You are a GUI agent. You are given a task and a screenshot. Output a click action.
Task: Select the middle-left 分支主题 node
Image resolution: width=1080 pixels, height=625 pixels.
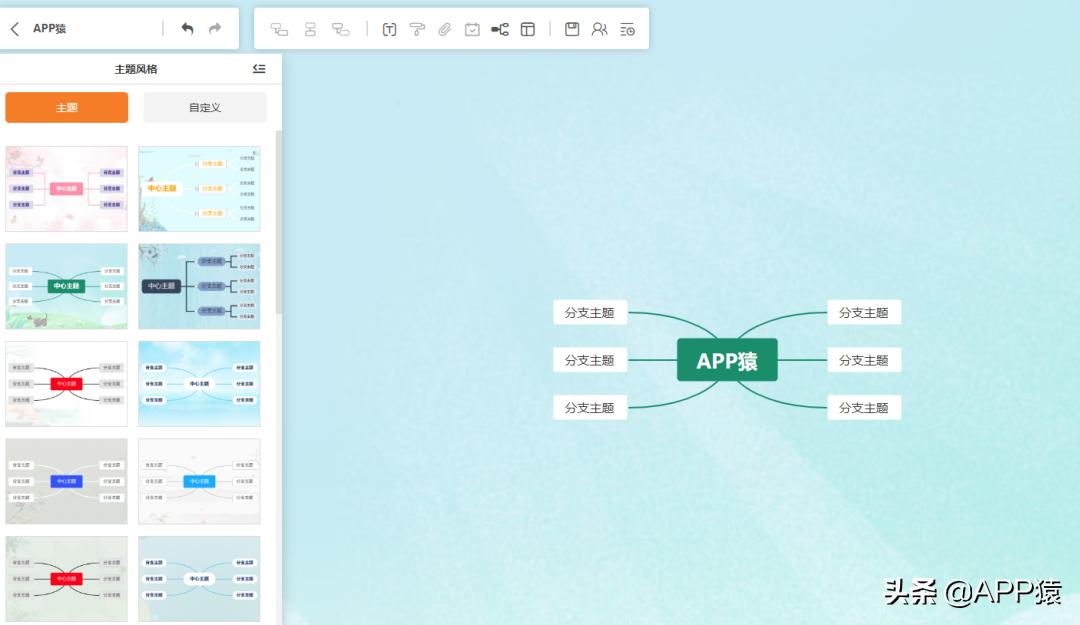(590, 360)
